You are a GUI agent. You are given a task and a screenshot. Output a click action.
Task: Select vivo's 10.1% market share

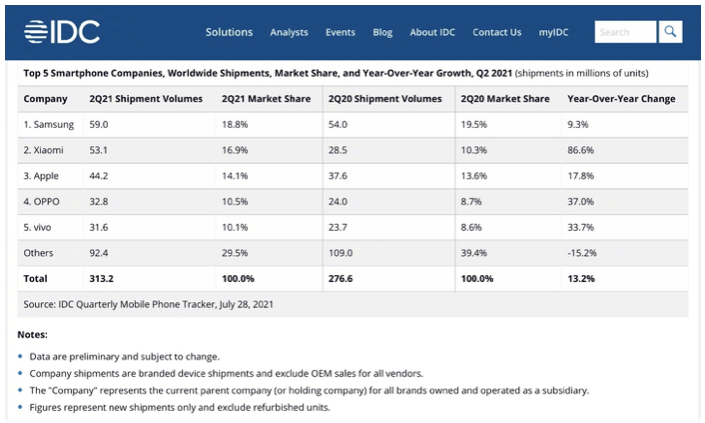click(235, 227)
